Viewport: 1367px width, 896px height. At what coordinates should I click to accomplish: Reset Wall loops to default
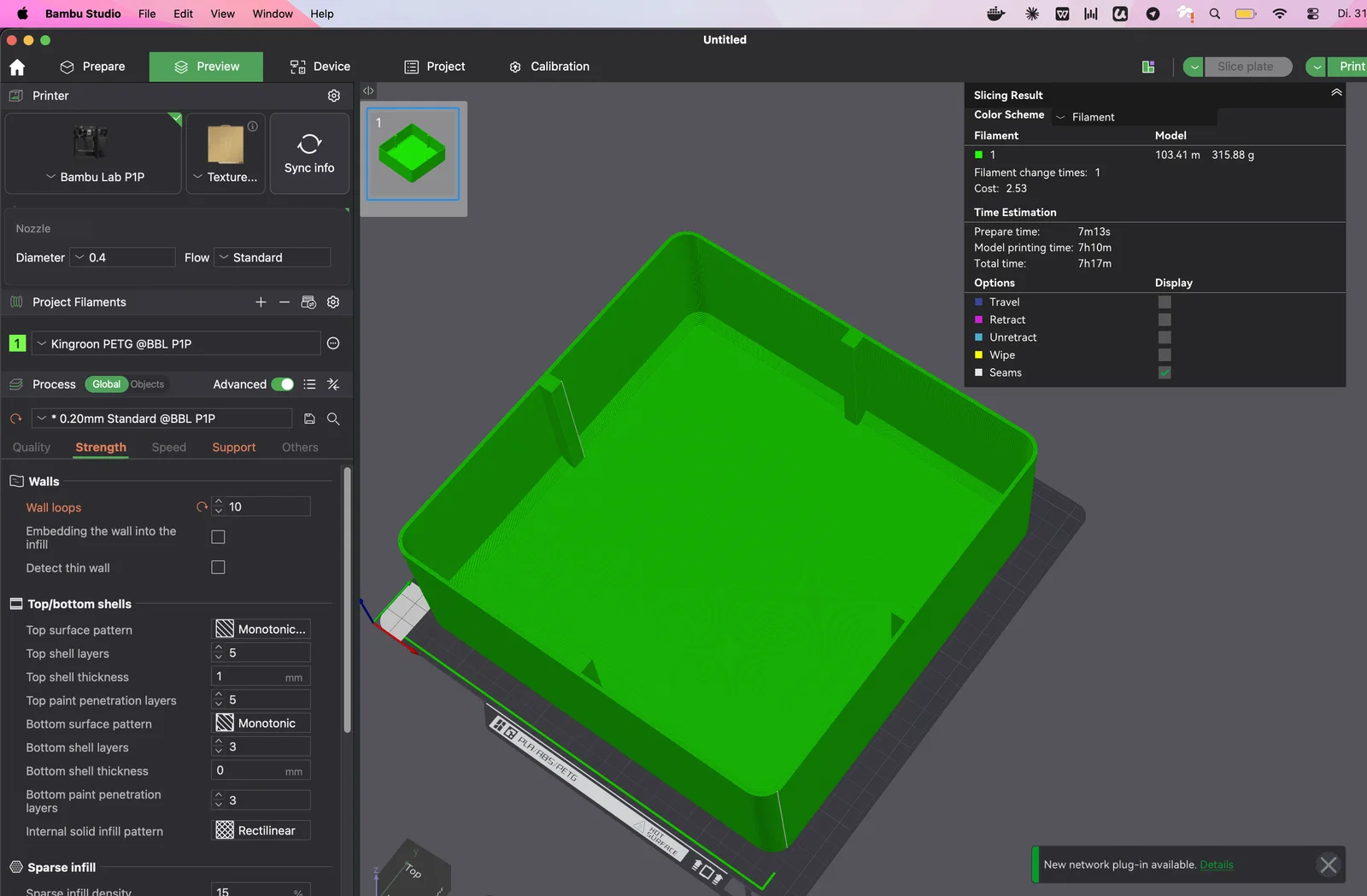click(x=202, y=507)
